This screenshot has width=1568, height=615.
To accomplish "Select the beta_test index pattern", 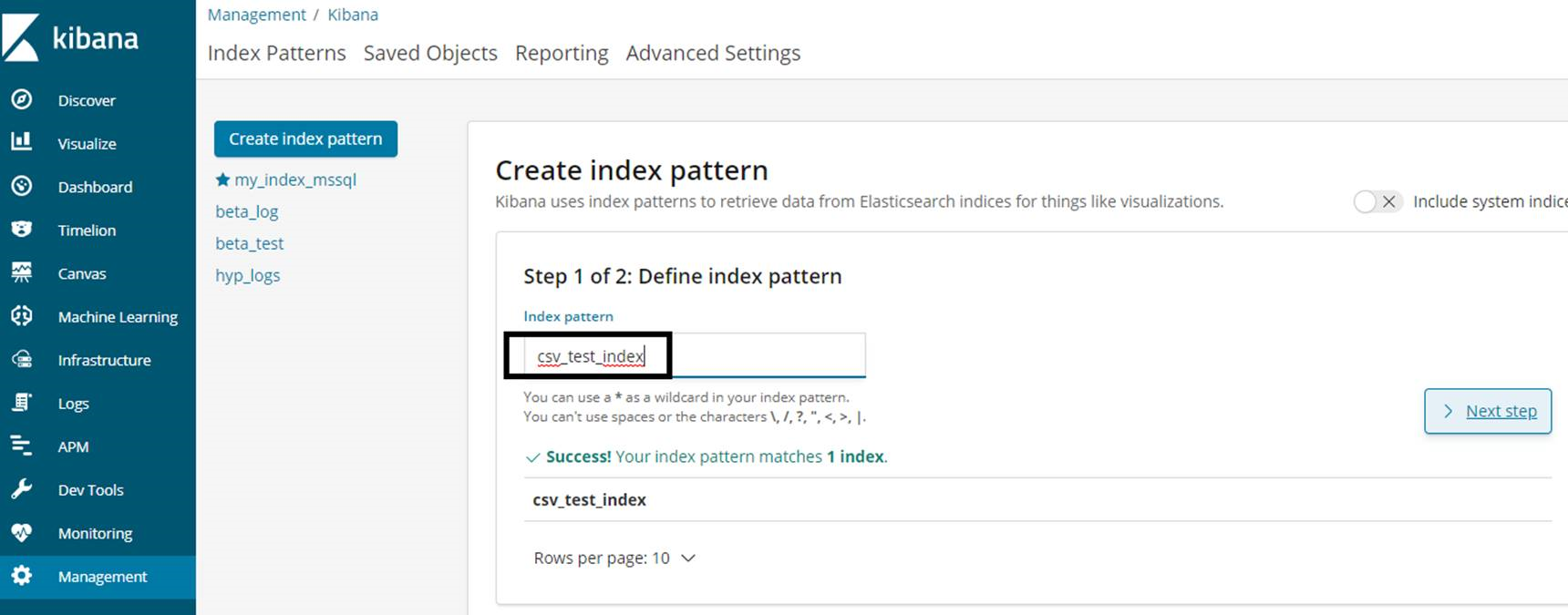I will pos(250,243).
